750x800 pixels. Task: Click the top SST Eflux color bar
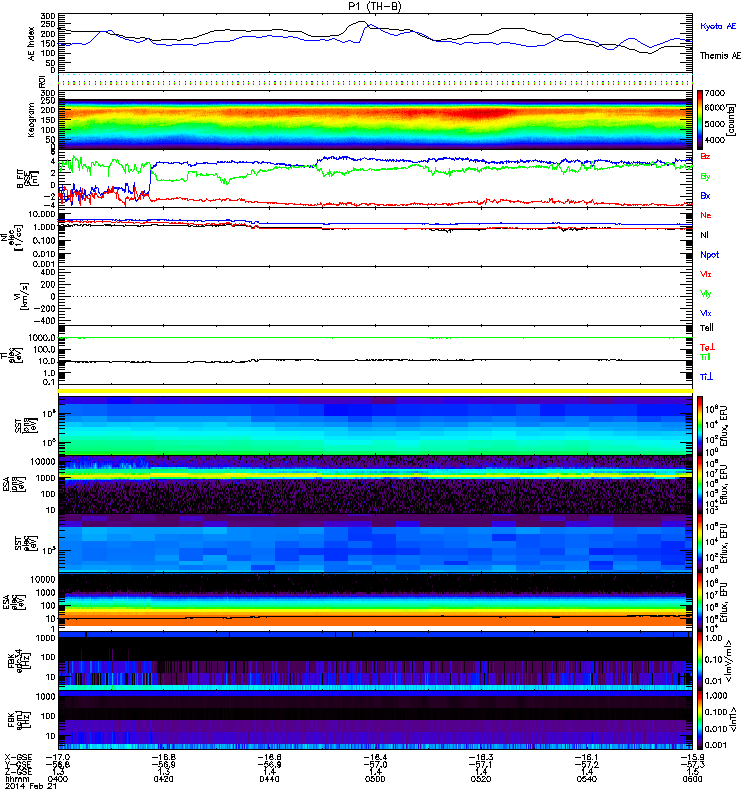pos(700,423)
